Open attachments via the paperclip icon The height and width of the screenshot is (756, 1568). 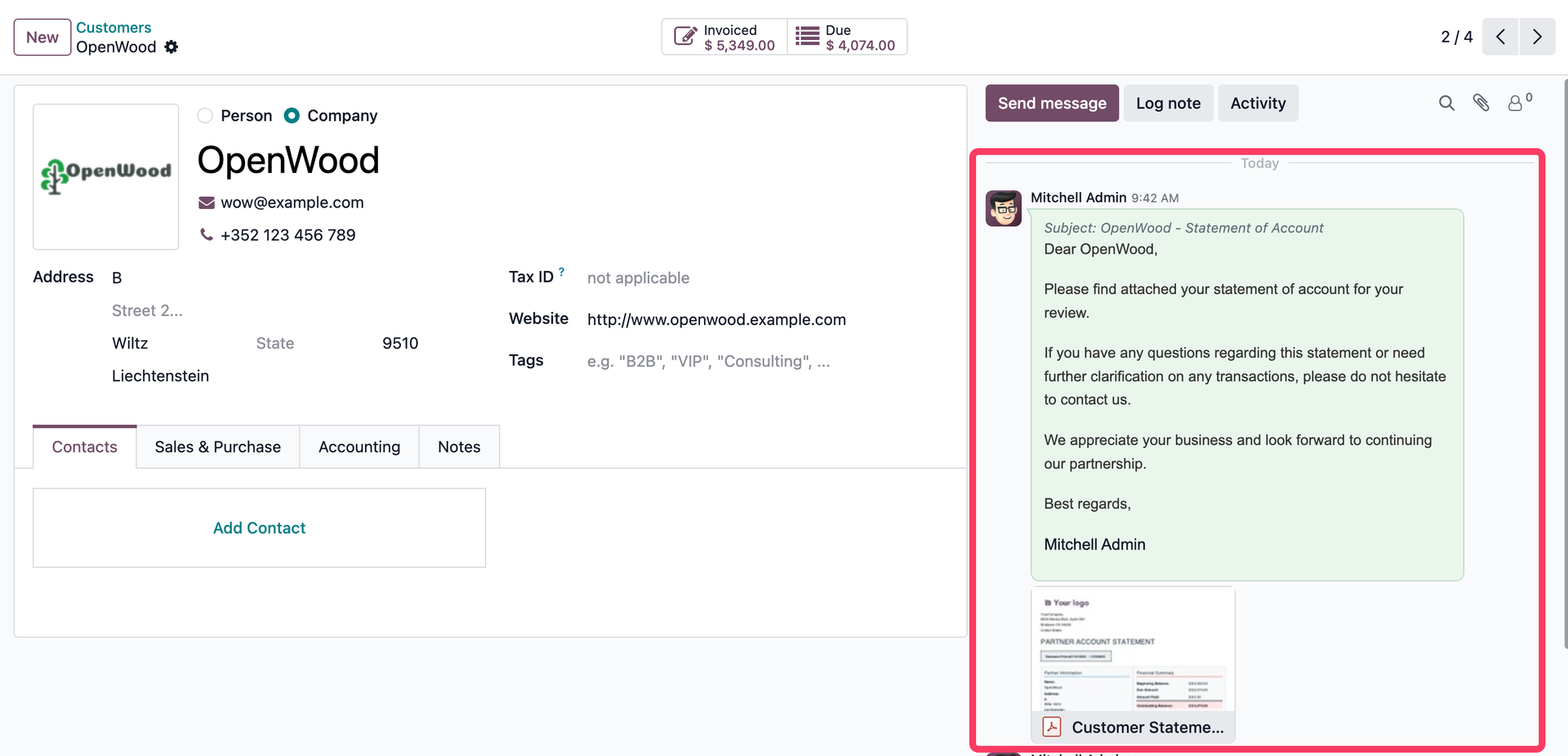coord(1481,103)
